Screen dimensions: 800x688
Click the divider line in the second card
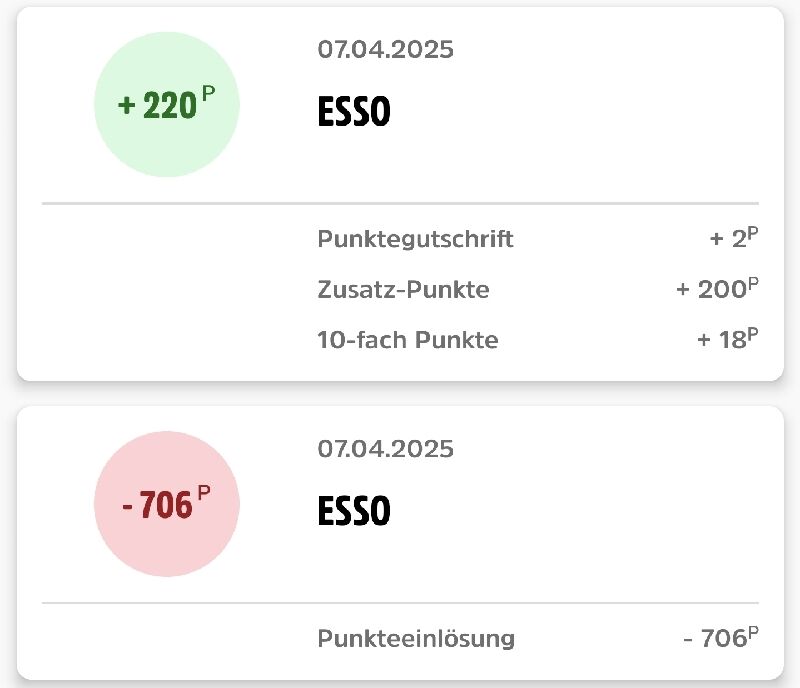(401, 603)
